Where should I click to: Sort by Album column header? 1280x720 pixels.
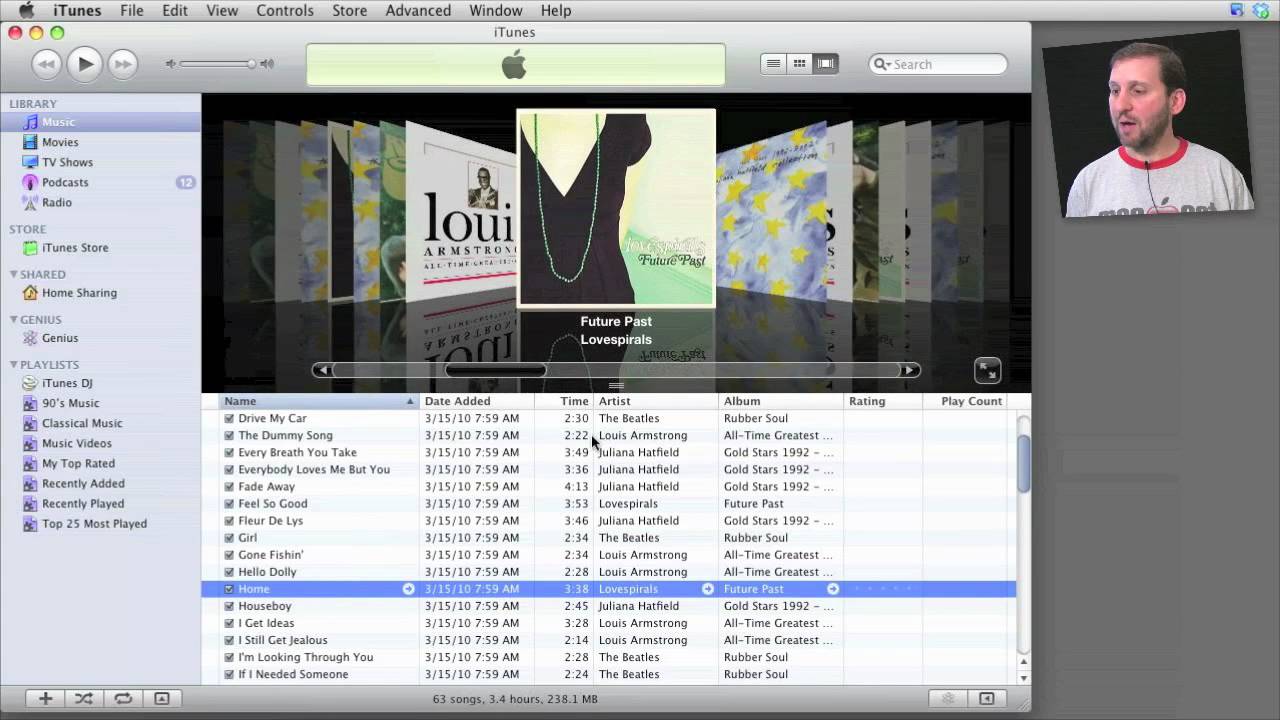coord(781,401)
